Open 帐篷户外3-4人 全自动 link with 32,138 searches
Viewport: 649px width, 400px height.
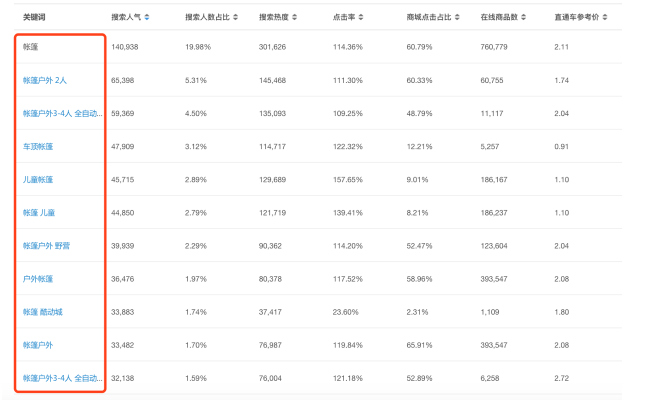tap(62, 378)
